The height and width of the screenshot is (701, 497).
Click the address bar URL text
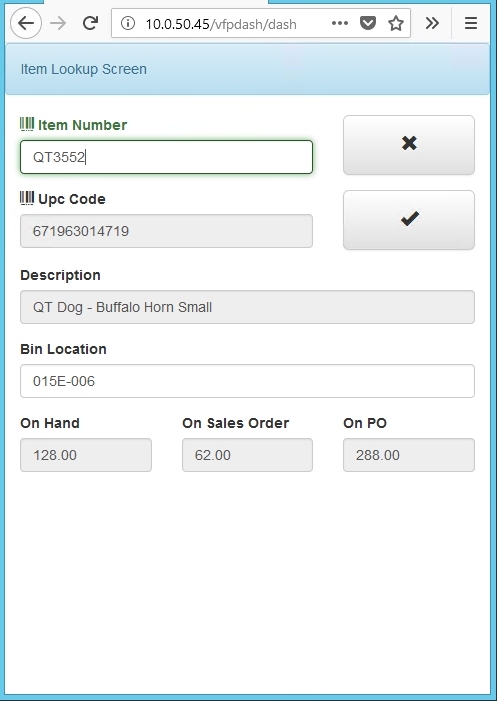click(x=221, y=24)
